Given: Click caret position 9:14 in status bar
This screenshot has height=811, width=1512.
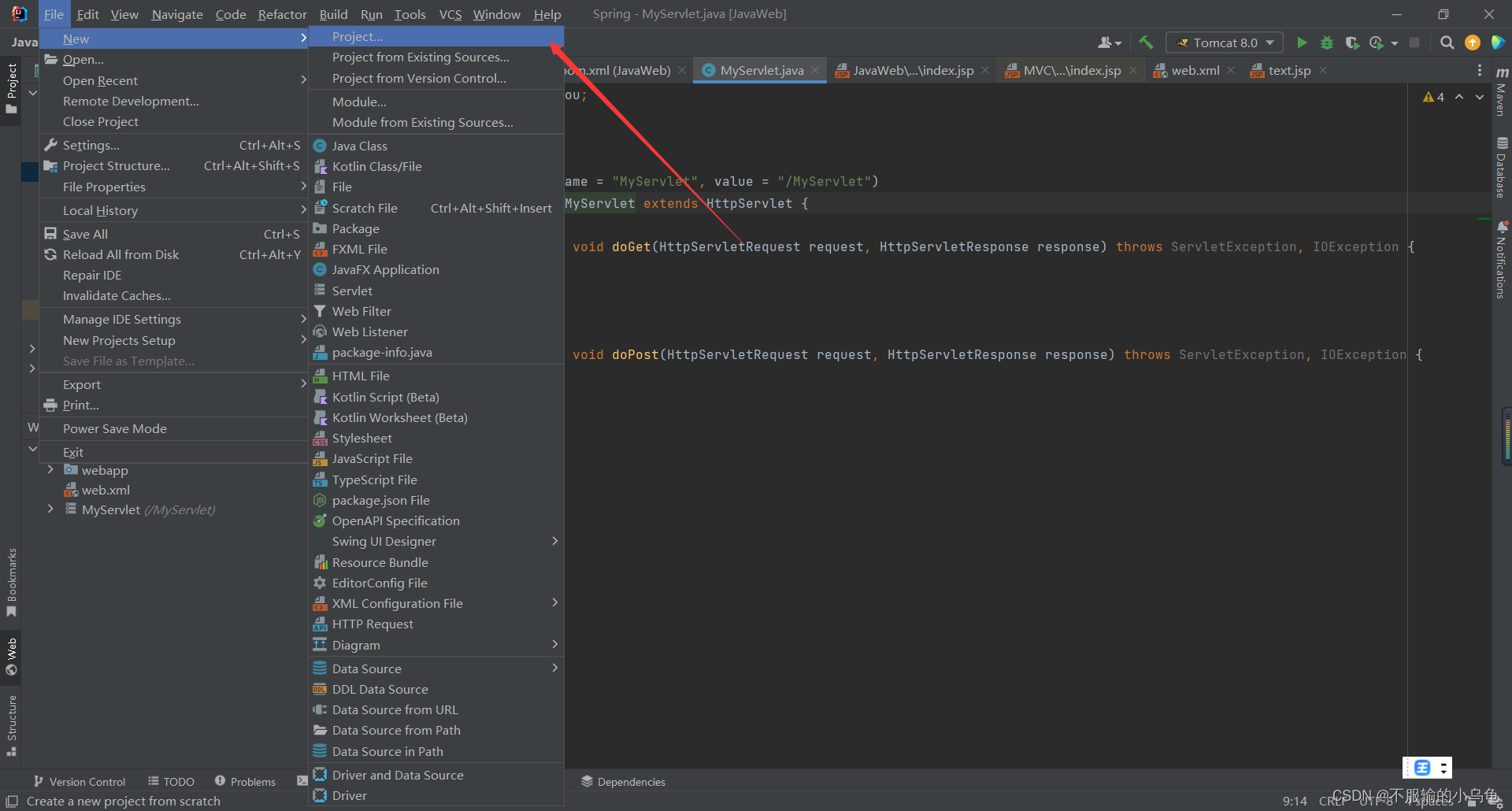Looking at the screenshot, I should pos(1295,801).
